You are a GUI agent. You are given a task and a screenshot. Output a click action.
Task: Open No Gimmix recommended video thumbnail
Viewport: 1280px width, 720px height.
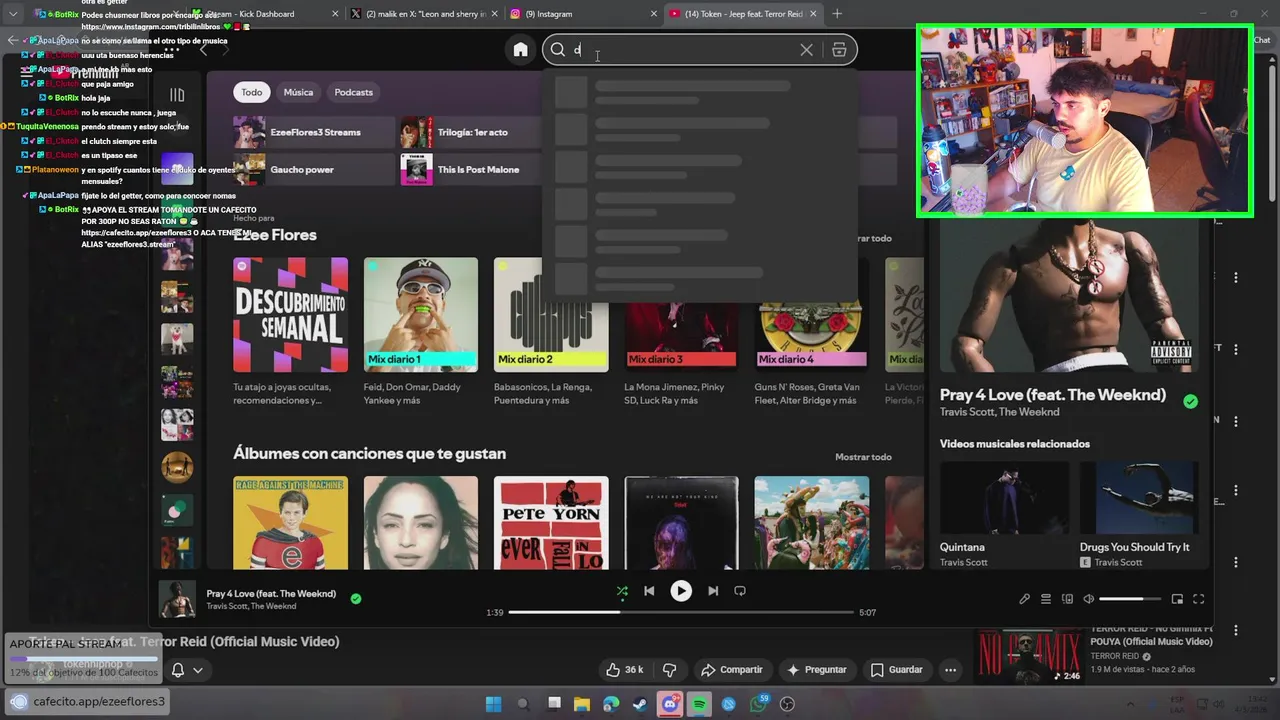coord(1031,657)
